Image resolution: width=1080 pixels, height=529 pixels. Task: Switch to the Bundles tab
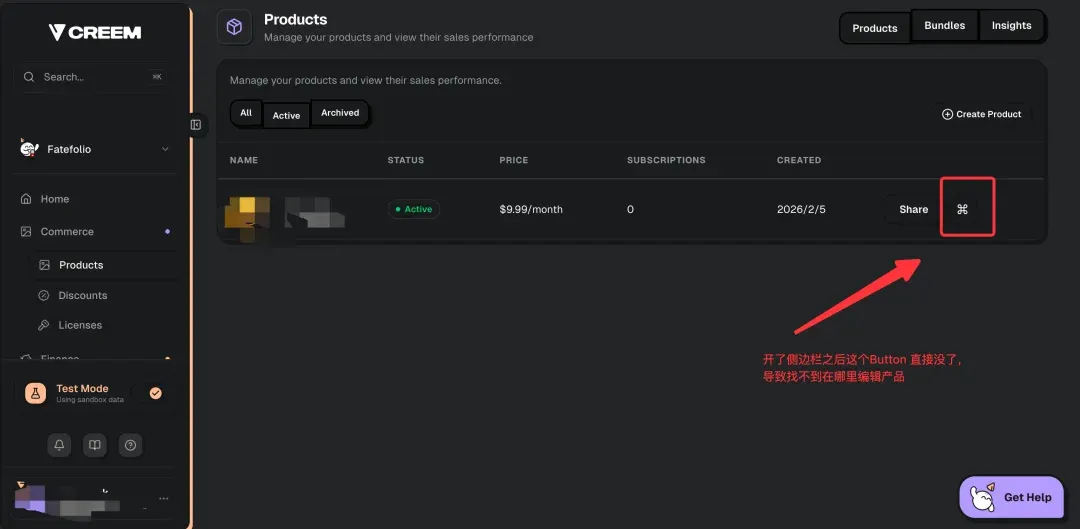pos(945,26)
